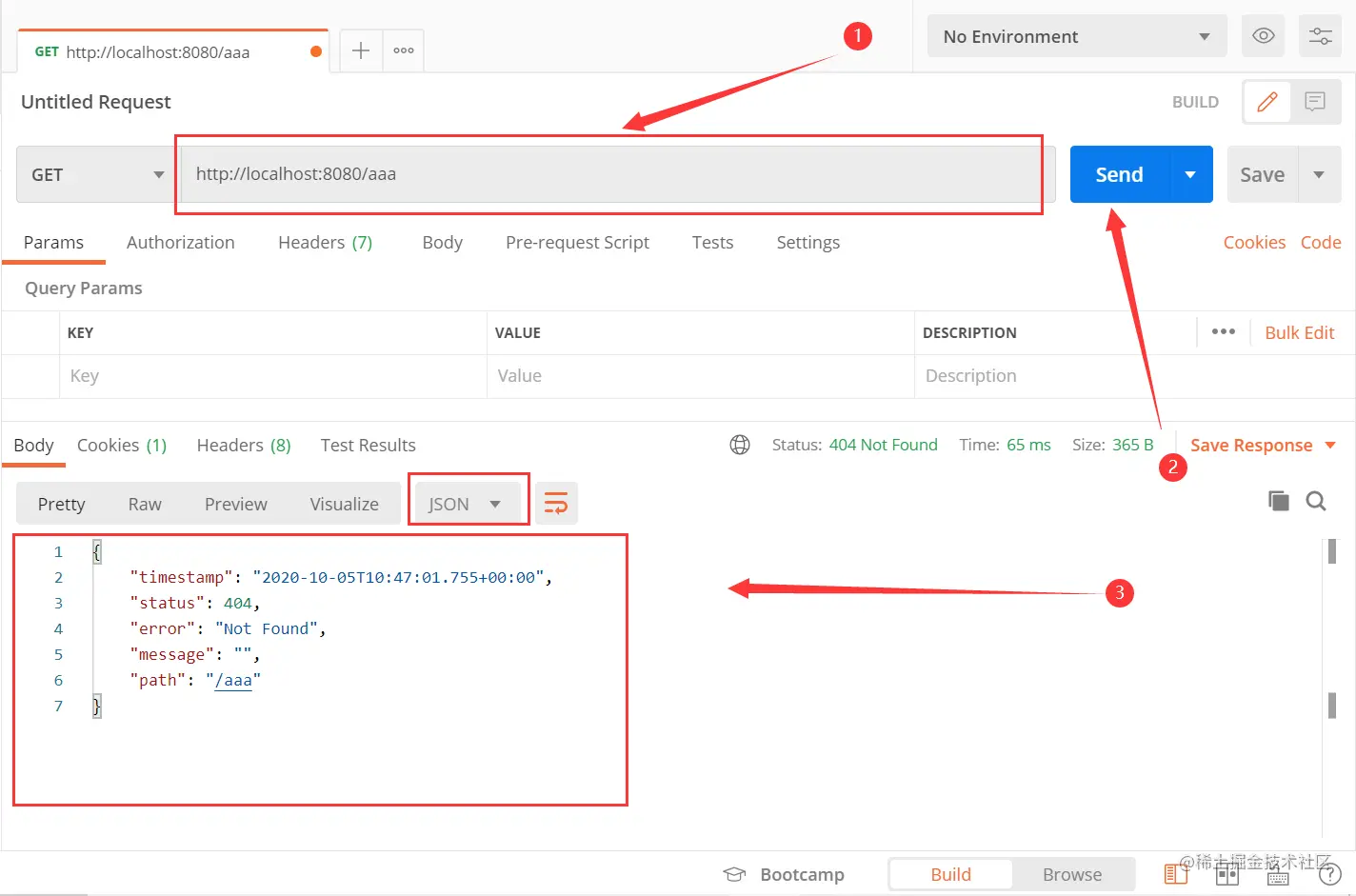Switch to the Params tab

click(53, 242)
